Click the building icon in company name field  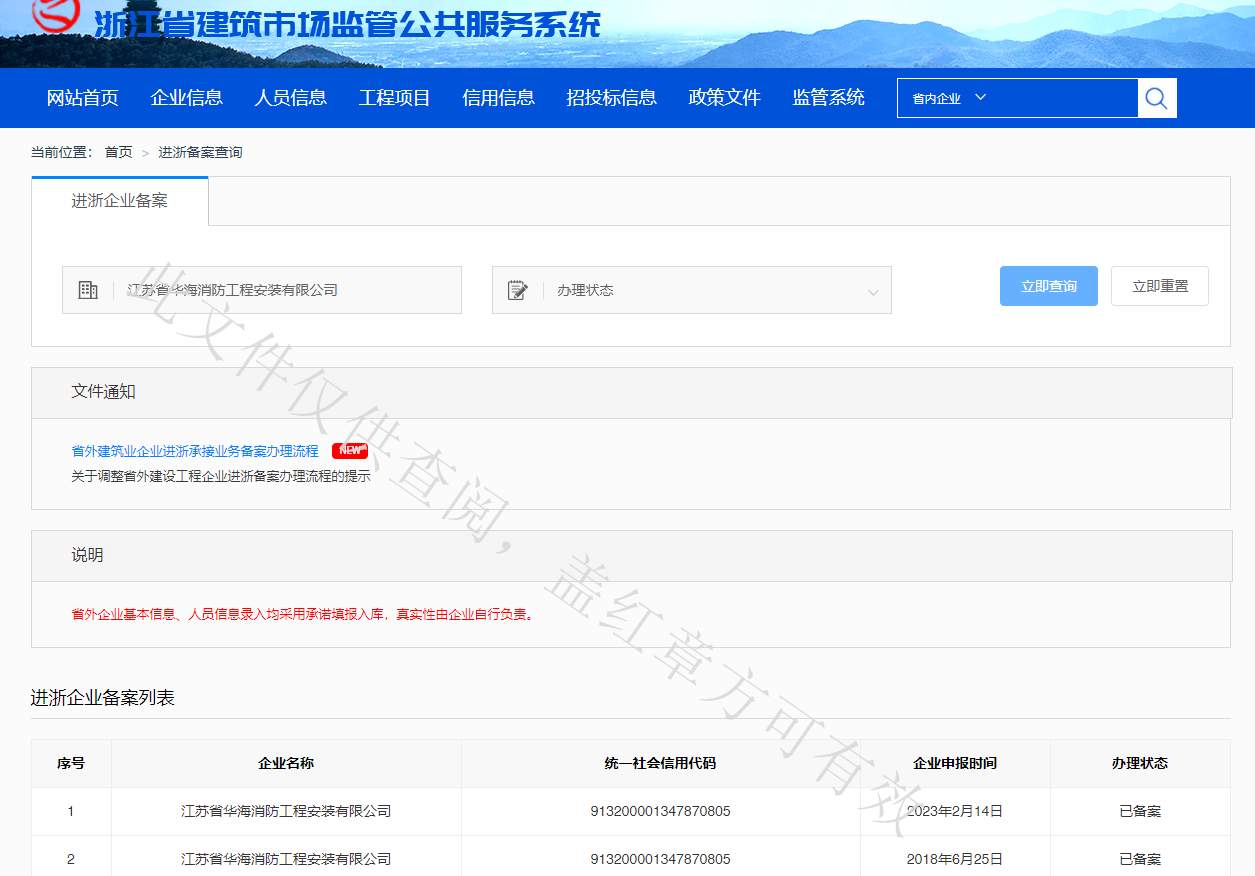(88, 290)
